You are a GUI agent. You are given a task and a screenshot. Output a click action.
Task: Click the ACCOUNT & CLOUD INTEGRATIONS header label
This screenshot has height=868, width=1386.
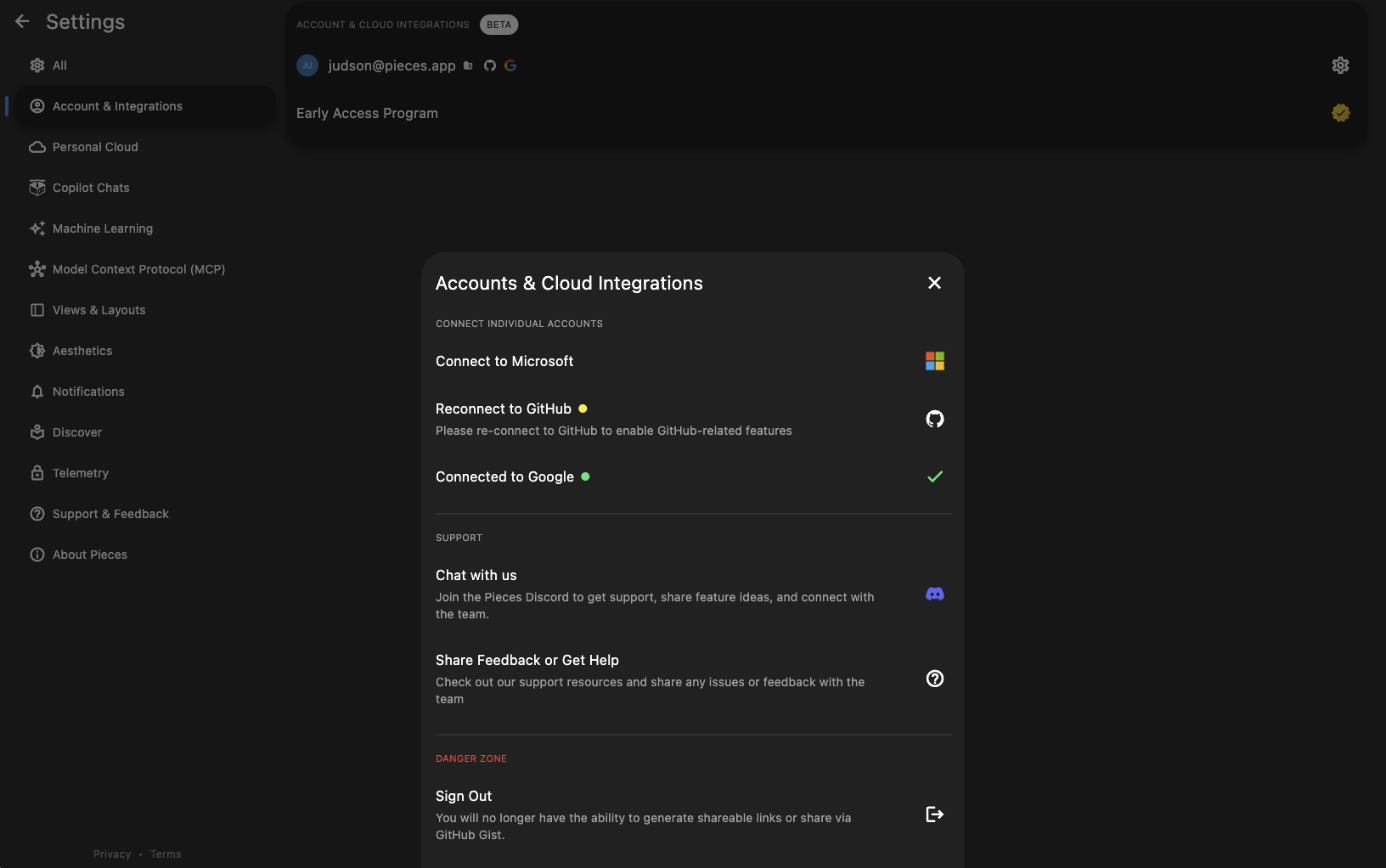[x=383, y=25]
